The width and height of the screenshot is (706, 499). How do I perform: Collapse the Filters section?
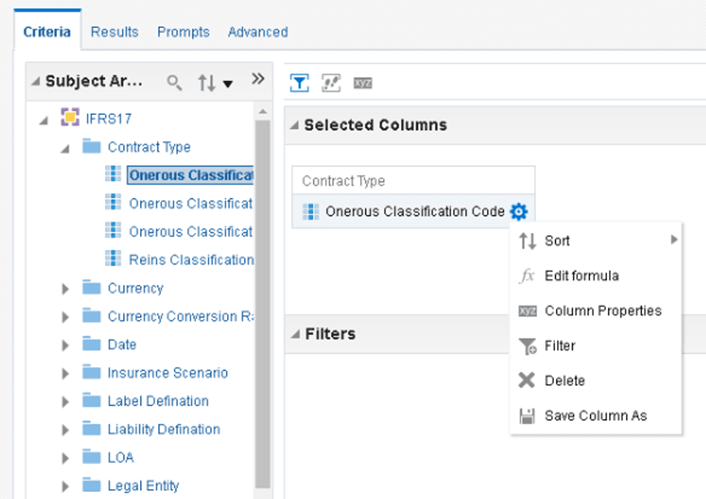pos(295,334)
